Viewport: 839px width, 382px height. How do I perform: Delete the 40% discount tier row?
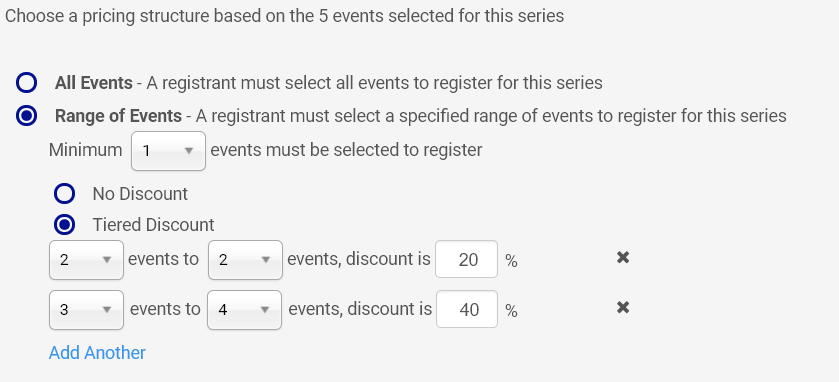(x=622, y=308)
